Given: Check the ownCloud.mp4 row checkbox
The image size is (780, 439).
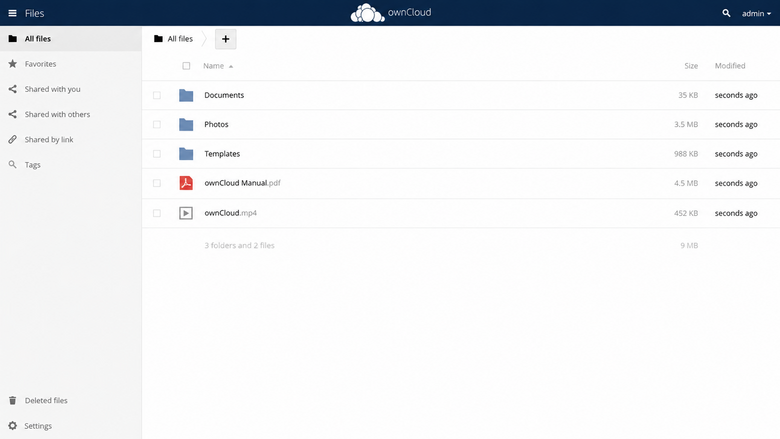Looking at the screenshot, I should coord(157,213).
